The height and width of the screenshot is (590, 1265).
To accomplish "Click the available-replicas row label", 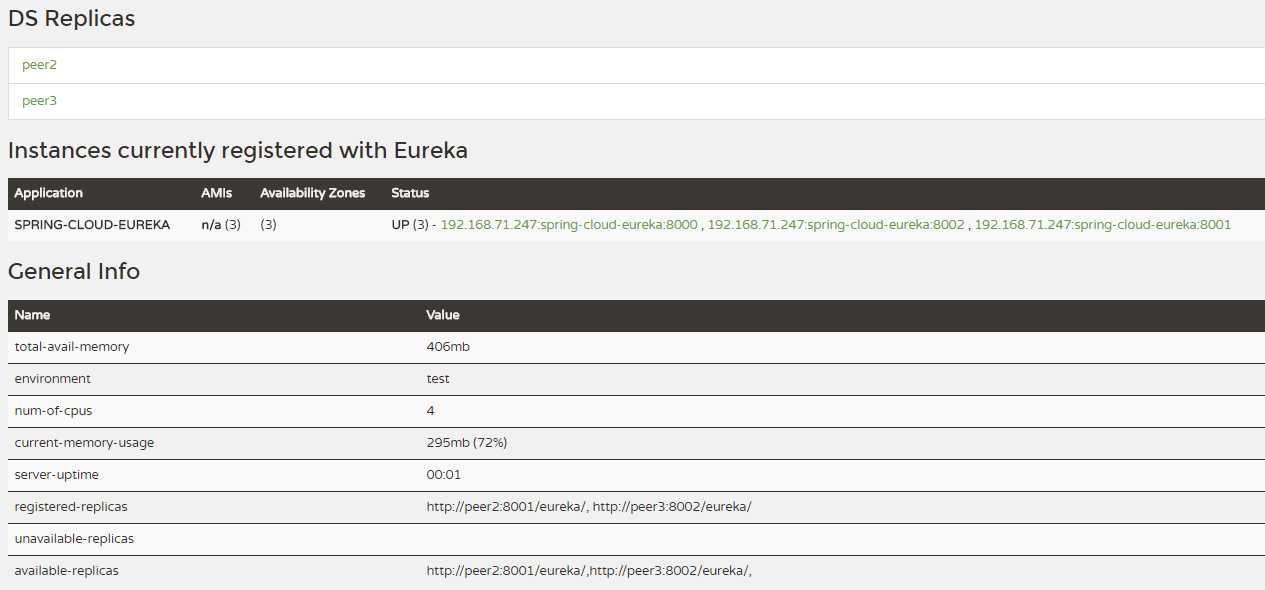I will 66,571.
